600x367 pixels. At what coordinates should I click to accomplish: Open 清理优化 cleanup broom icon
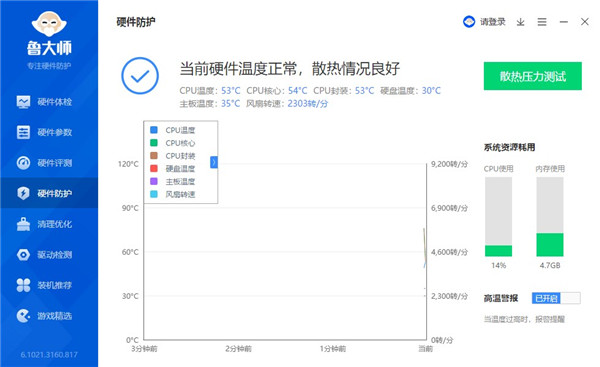click(23, 224)
